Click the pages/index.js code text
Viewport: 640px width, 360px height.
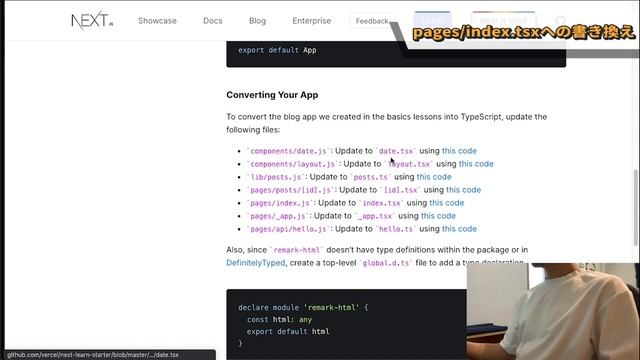pos(280,203)
